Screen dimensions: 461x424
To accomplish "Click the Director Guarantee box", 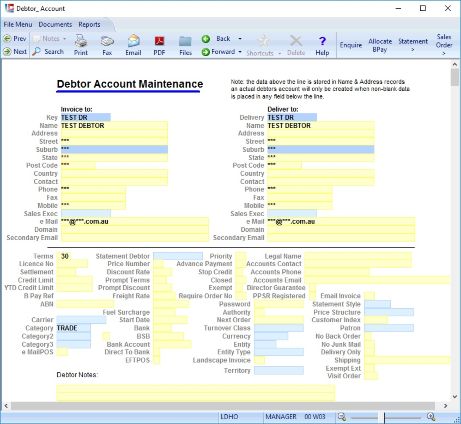I will coord(312,287).
